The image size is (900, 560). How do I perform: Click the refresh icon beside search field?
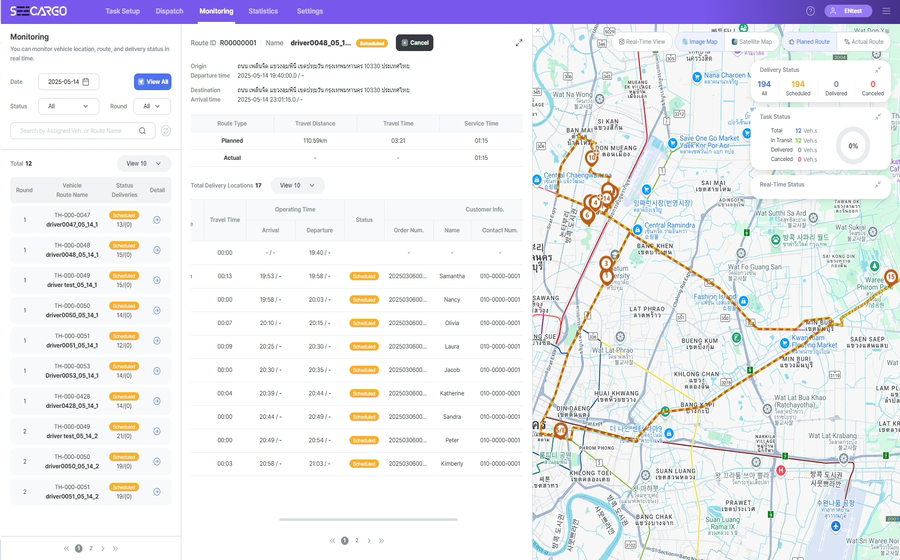click(166, 131)
